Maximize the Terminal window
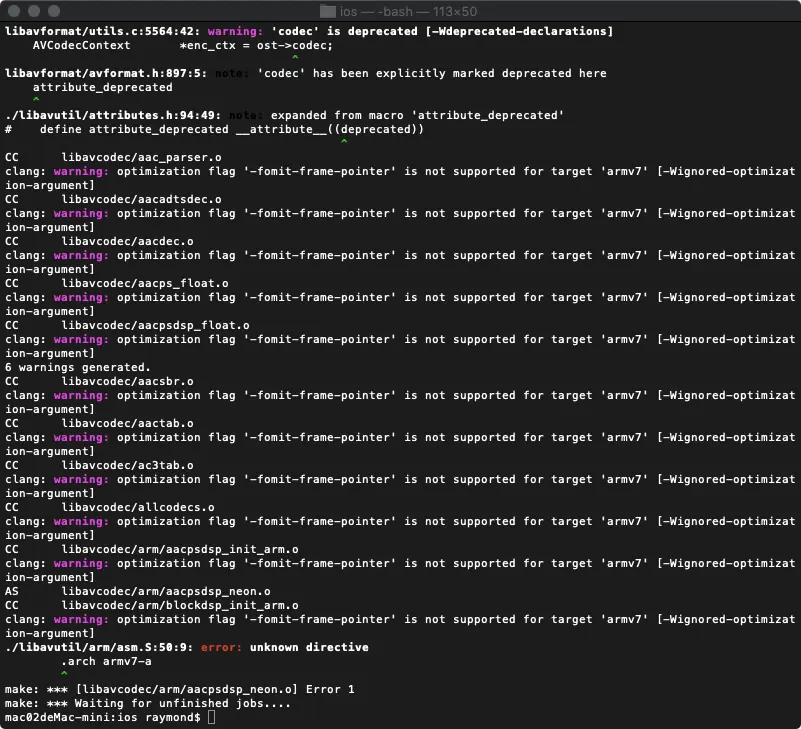Viewport: 801px width, 729px height. pos(54,11)
